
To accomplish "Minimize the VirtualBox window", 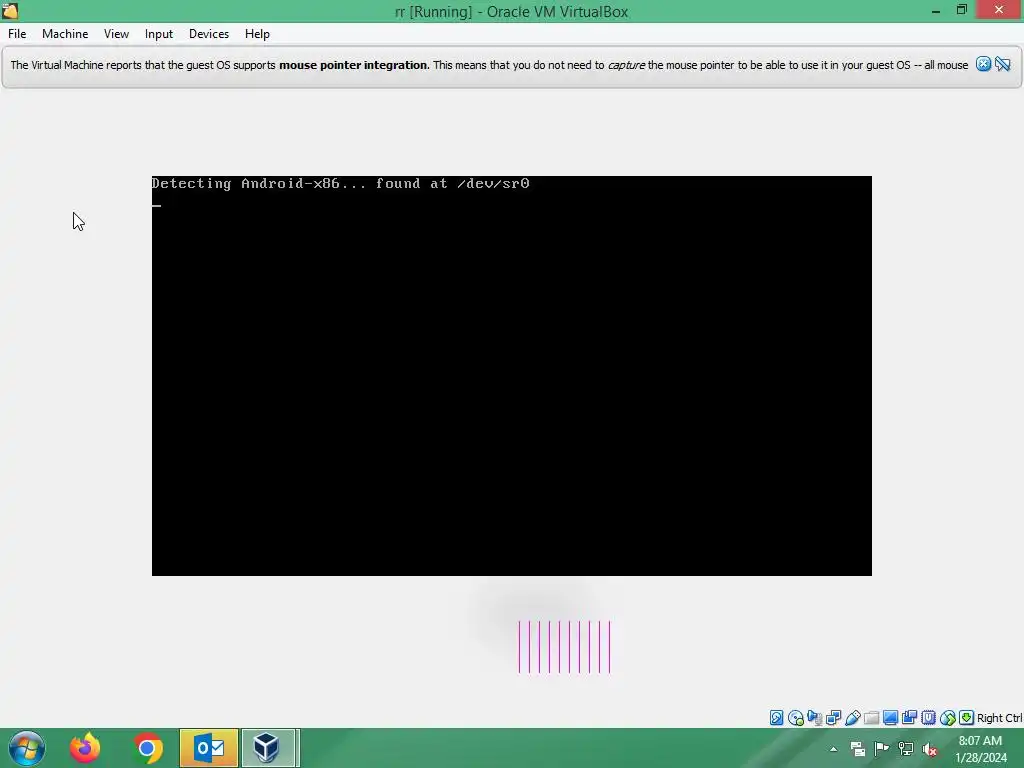I will click(936, 10).
